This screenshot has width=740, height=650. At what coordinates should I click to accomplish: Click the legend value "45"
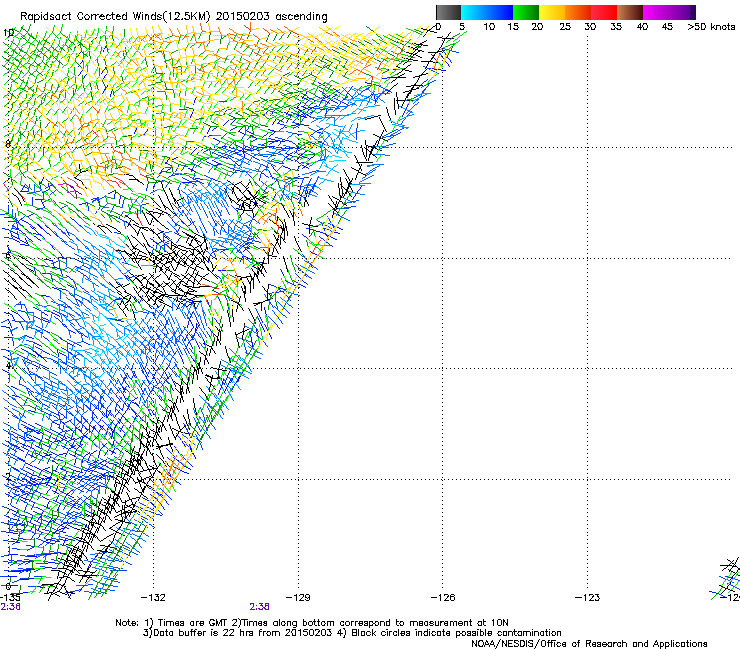667,27
